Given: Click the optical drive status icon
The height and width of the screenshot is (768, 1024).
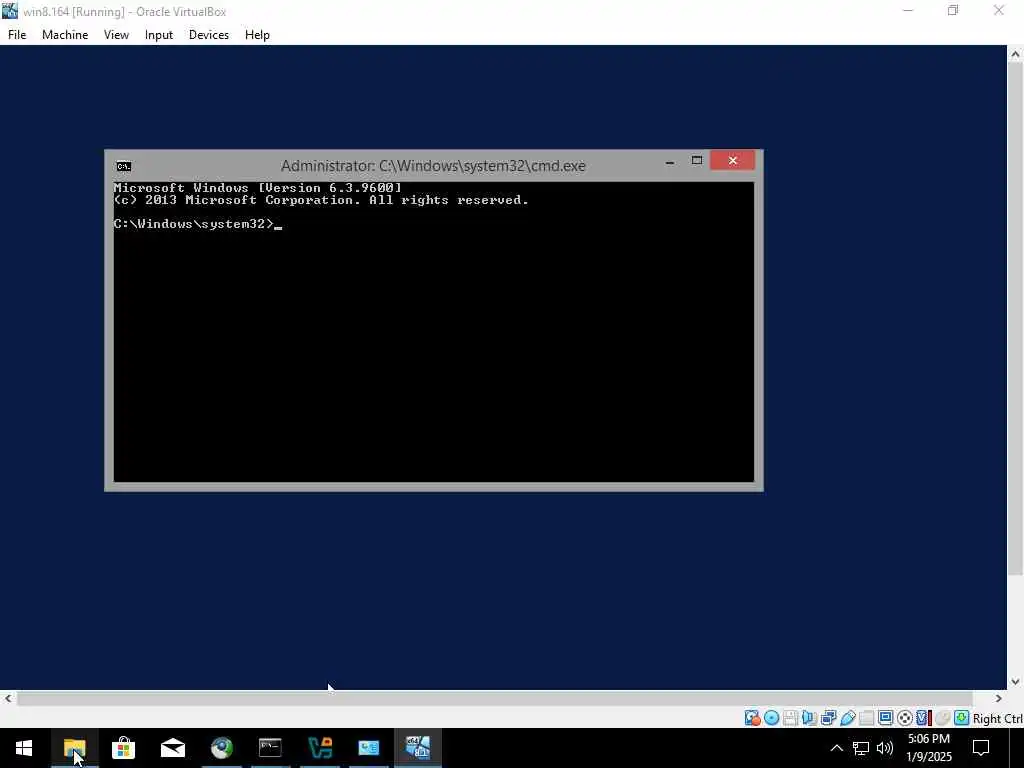Looking at the screenshot, I should tap(771, 718).
